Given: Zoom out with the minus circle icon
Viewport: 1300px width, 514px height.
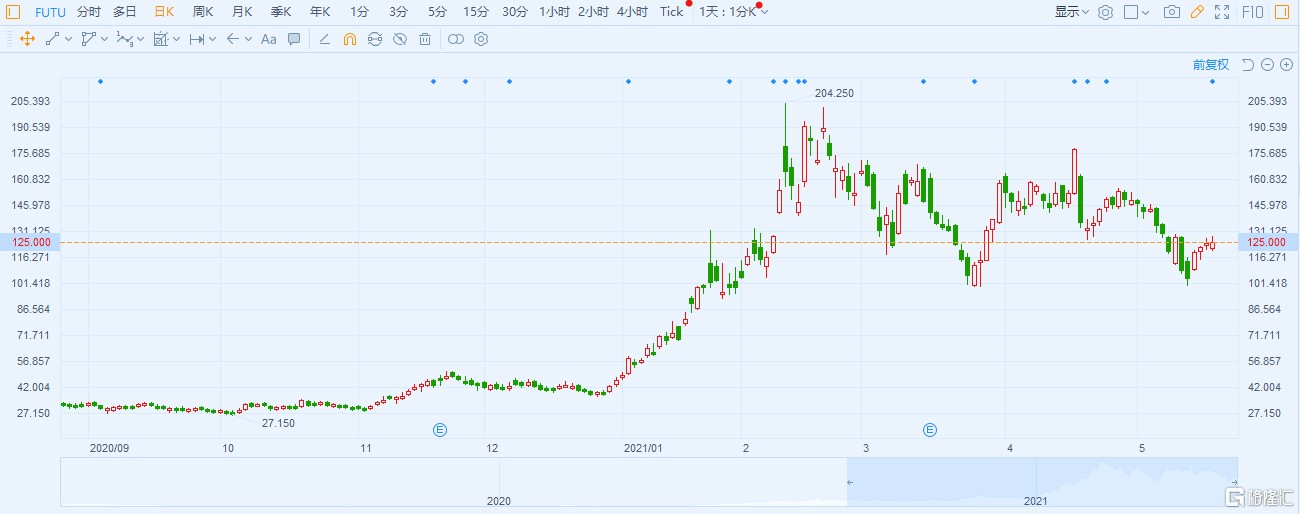Looking at the screenshot, I should tap(1267, 65).
